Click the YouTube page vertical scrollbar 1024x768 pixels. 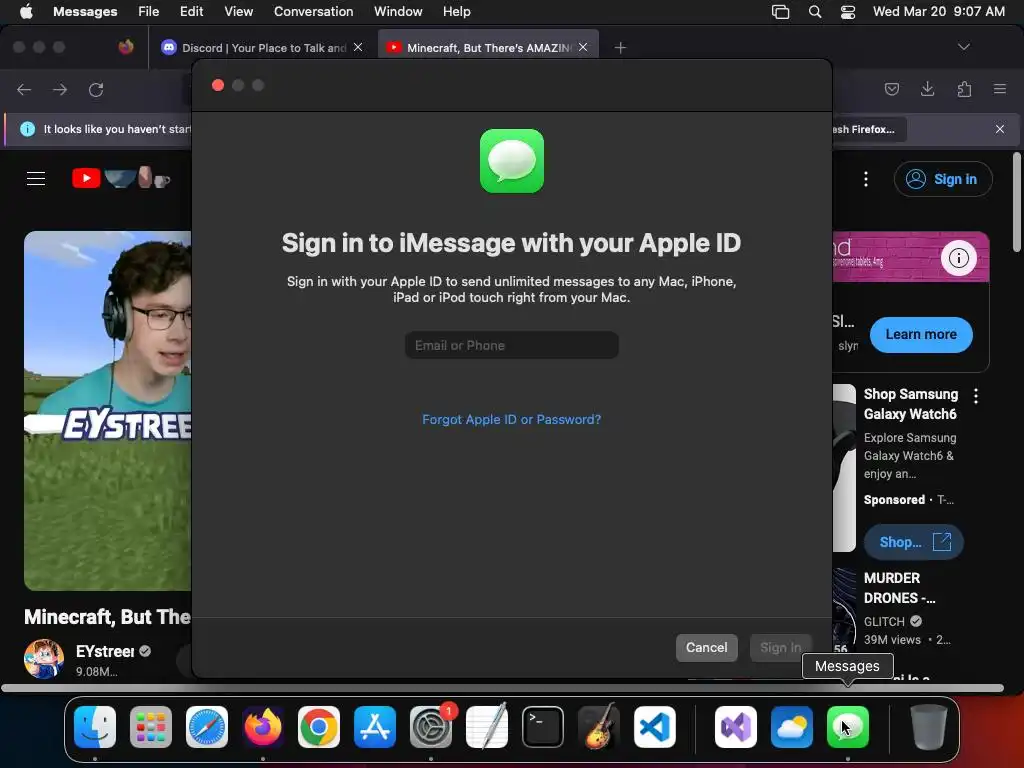pos(1017,202)
